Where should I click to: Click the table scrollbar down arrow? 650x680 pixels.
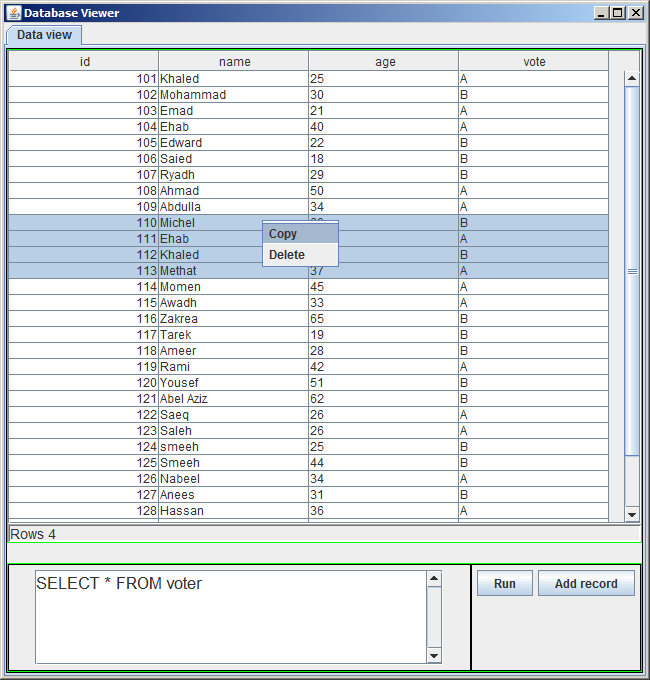tap(632, 514)
